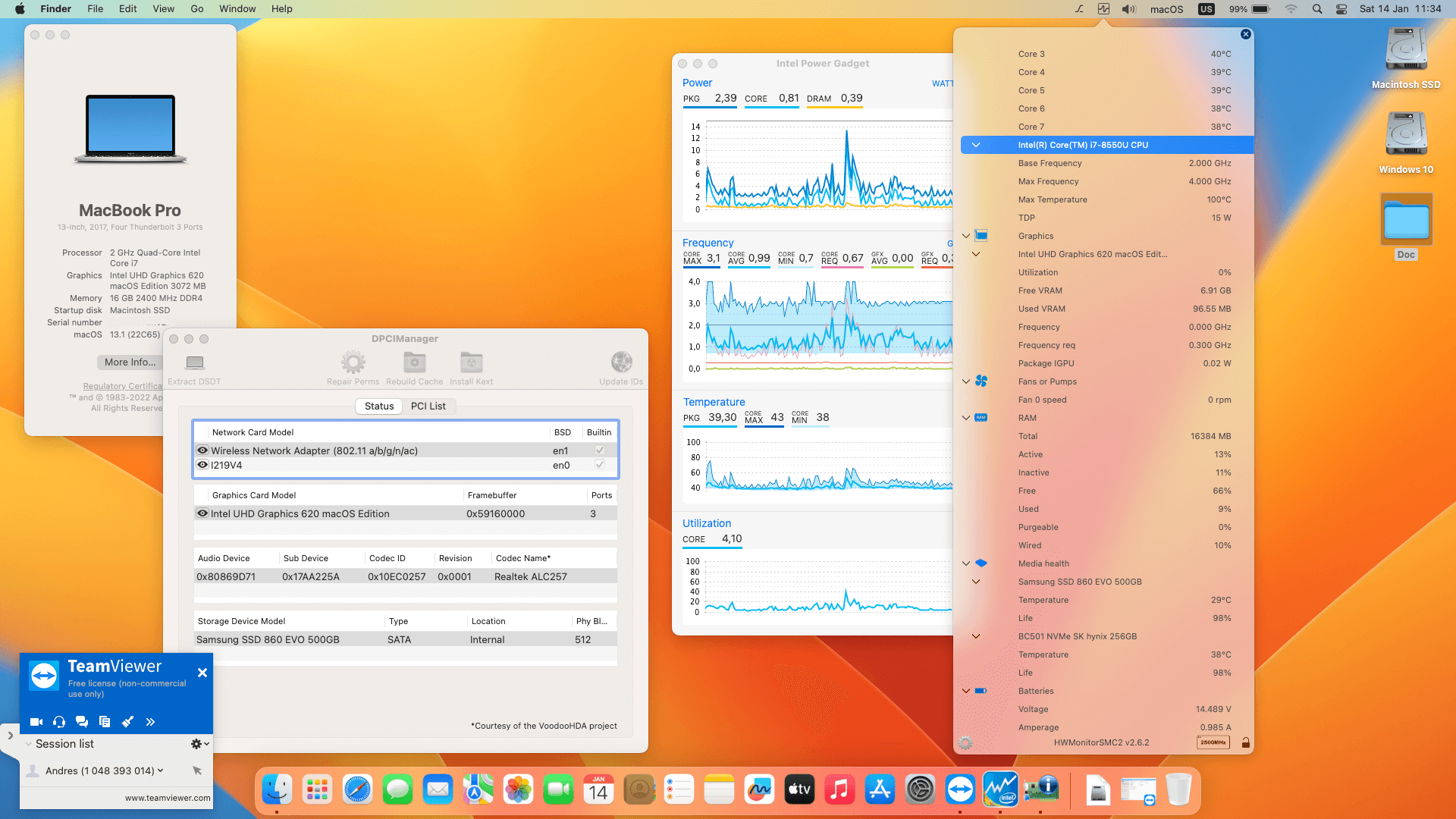Viewport: 1456px width, 819px height.
Task: Click WATT label in Power Gadget
Action: (x=942, y=83)
